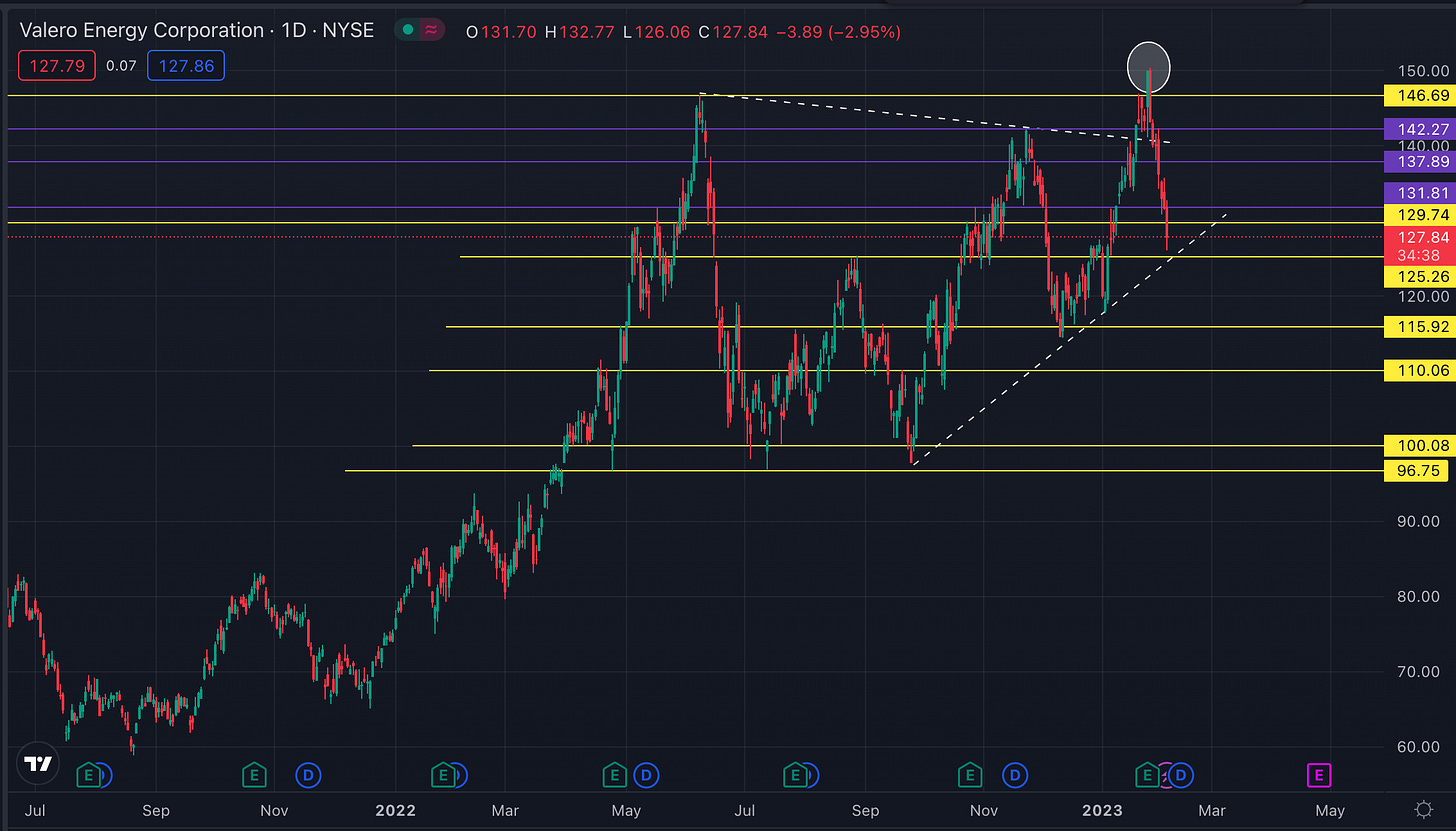
Task: Open green earnings E marker right of 2023
Action: pyautogui.click(x=1147, y=774)
